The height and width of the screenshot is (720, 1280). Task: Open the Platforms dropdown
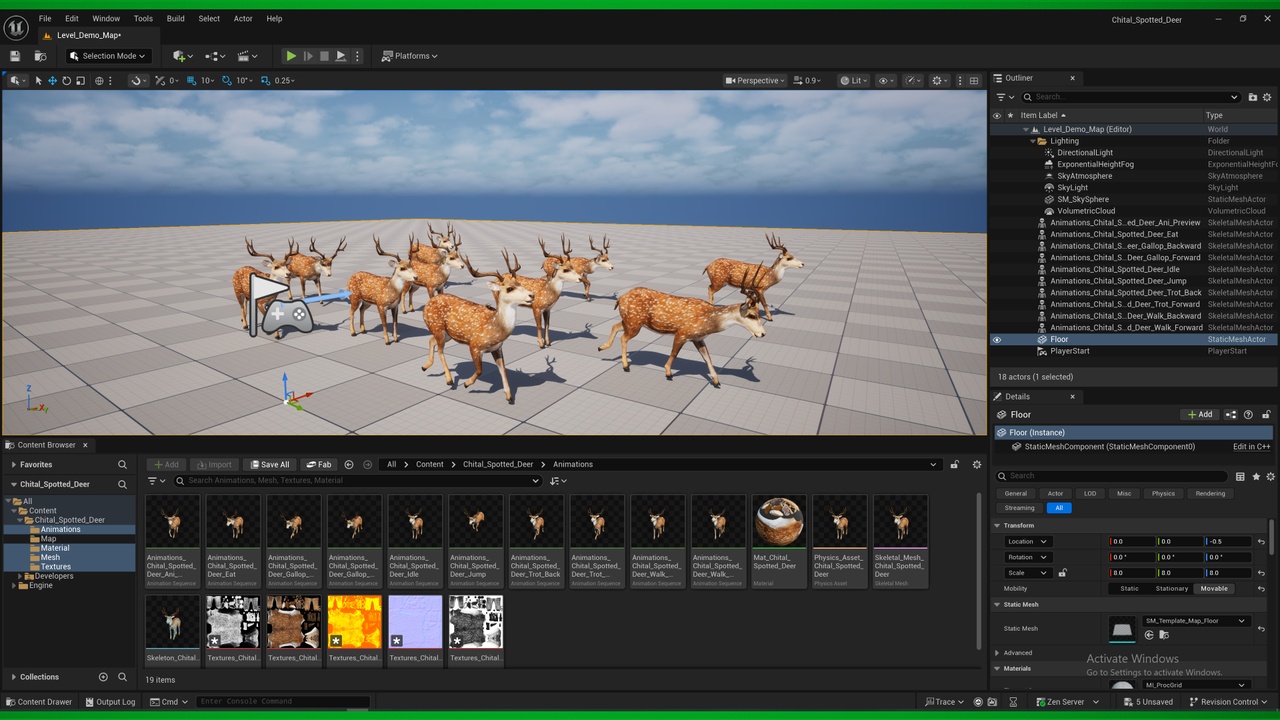pyautogui.click(x=410, y=56)
